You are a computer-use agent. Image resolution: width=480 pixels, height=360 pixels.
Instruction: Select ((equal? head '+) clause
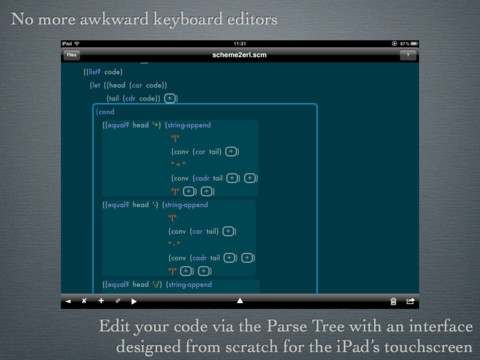pyautogui.click(x=132, y=125)
